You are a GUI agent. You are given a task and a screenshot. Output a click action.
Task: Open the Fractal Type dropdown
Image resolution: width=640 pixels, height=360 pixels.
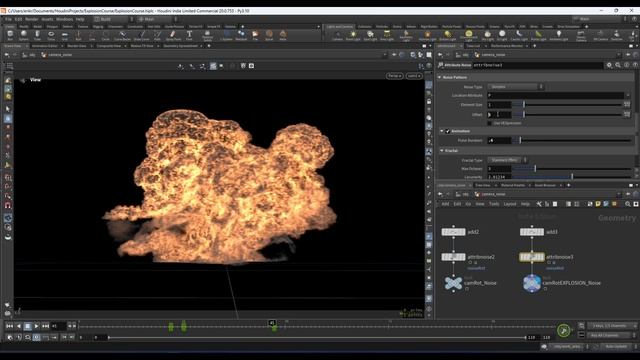pos(508,160)
